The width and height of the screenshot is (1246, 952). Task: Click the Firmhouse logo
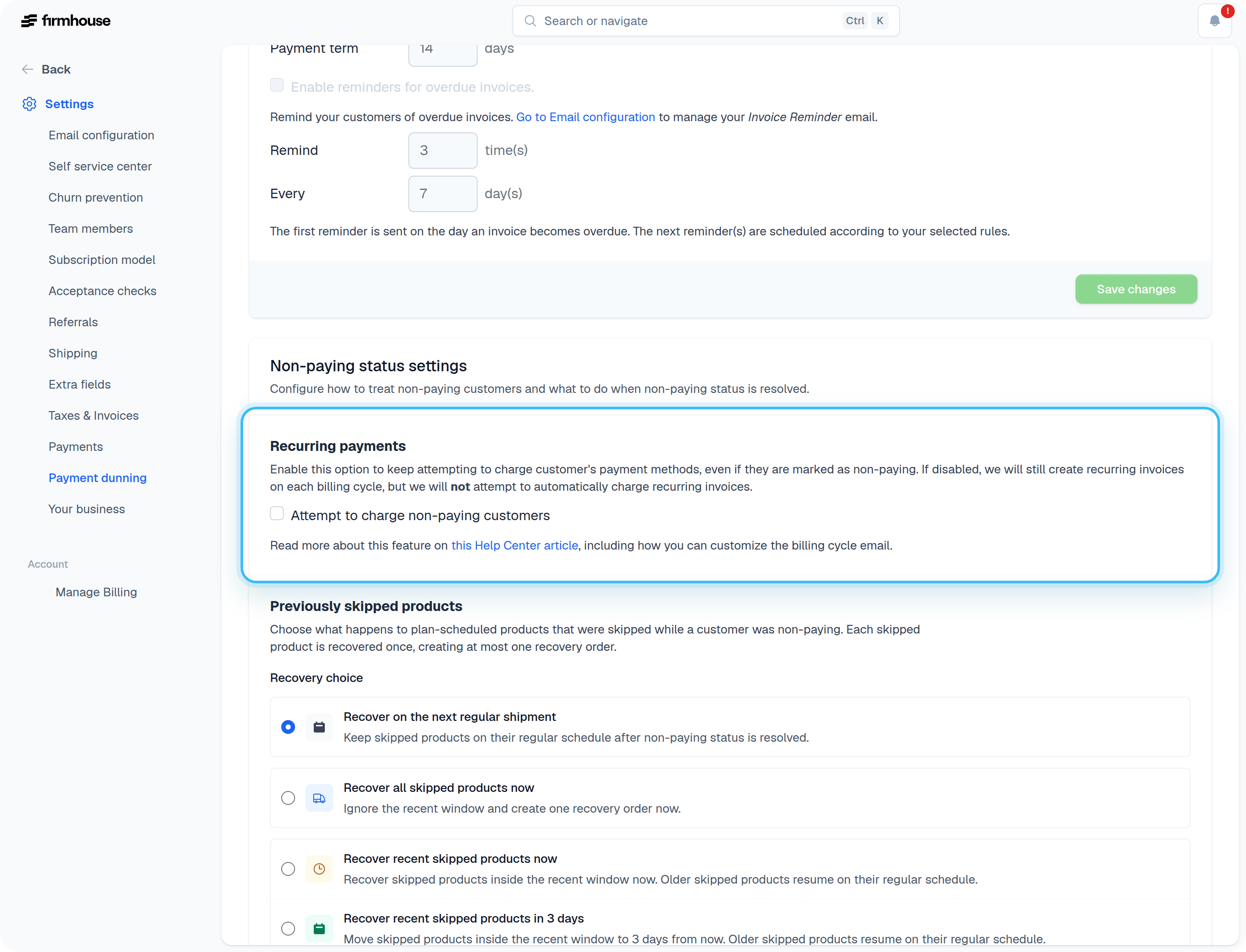tap(66, 21)
